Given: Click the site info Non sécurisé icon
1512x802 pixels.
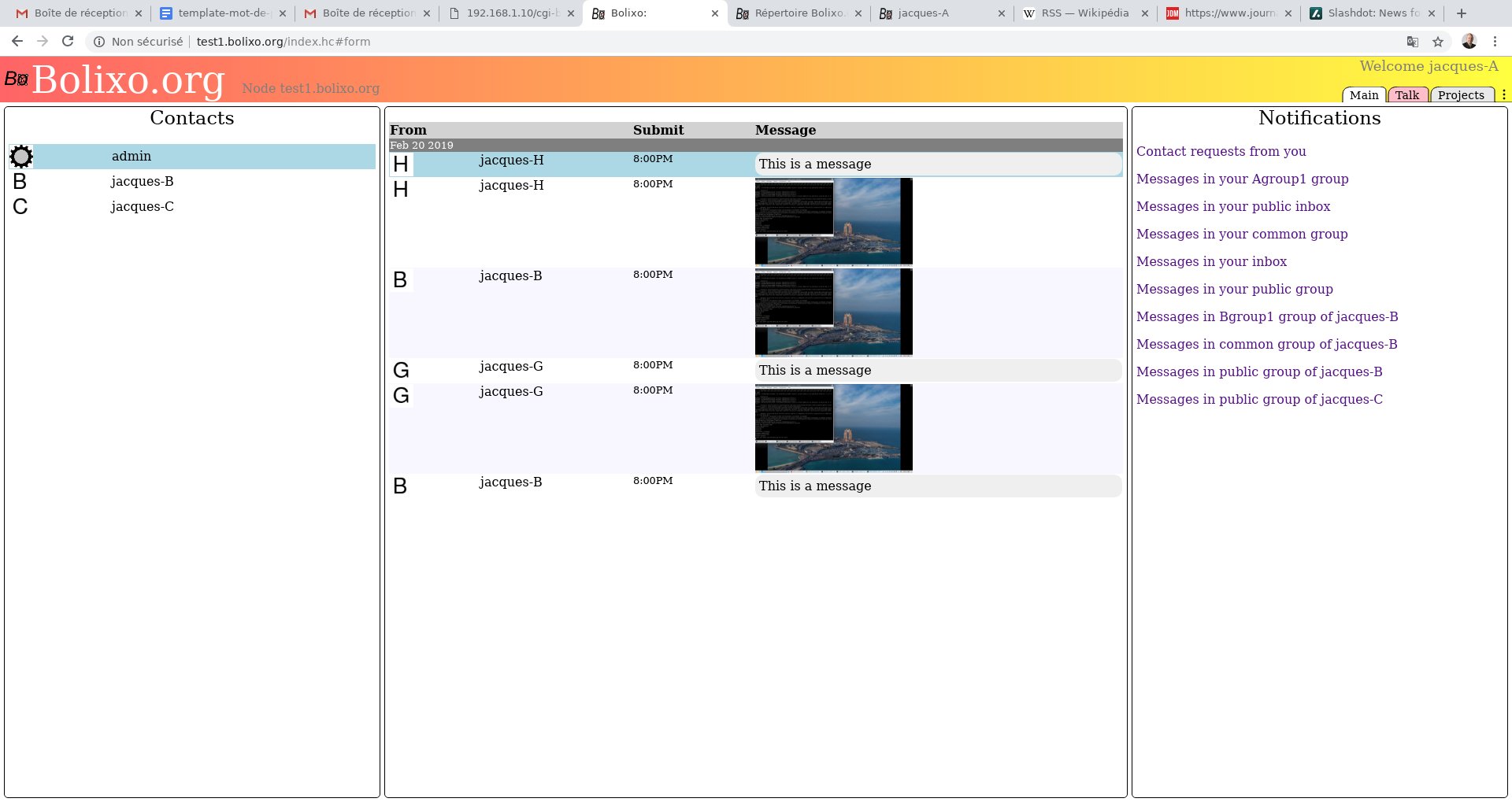Looking at the screenshot, I should (99, 42).
